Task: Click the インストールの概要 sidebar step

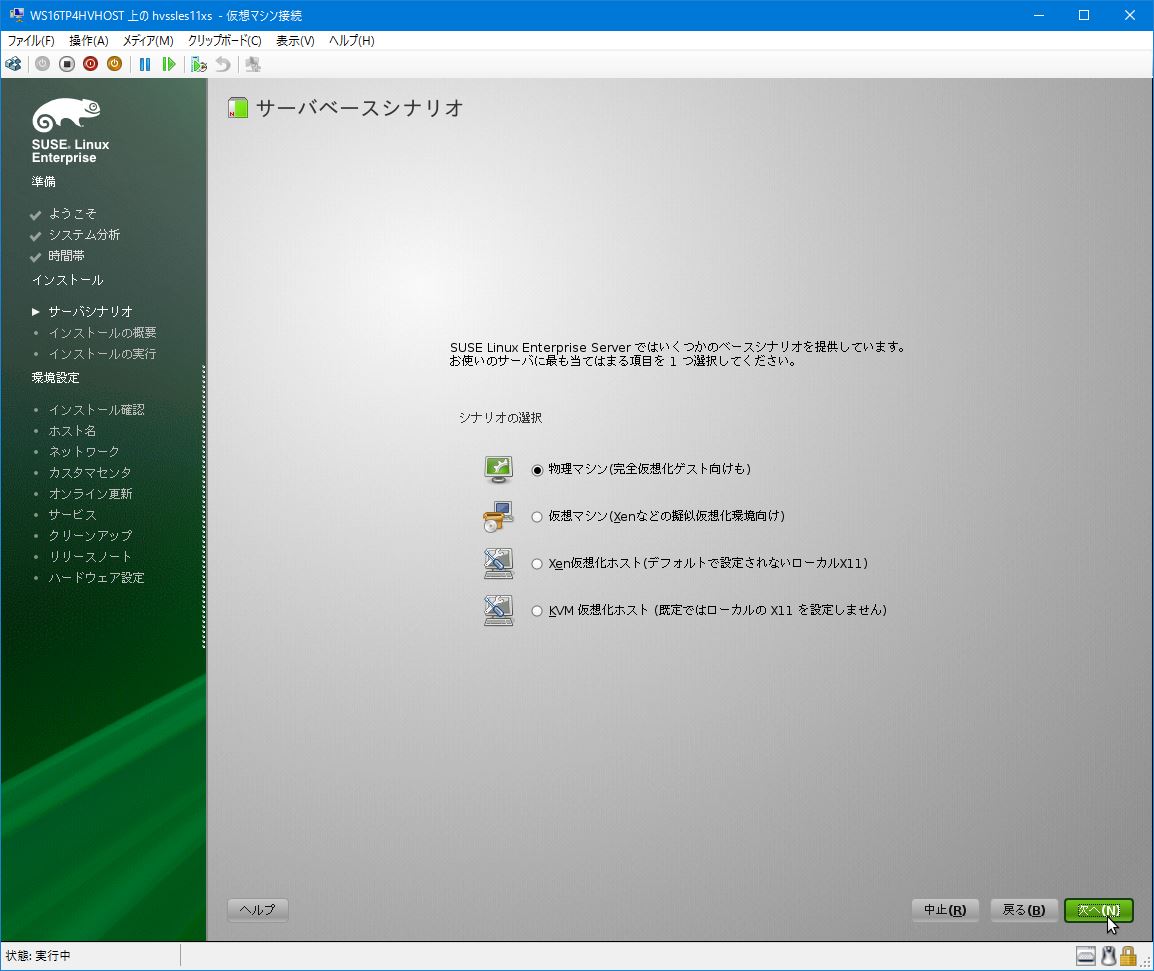Action: pos(102,333)
